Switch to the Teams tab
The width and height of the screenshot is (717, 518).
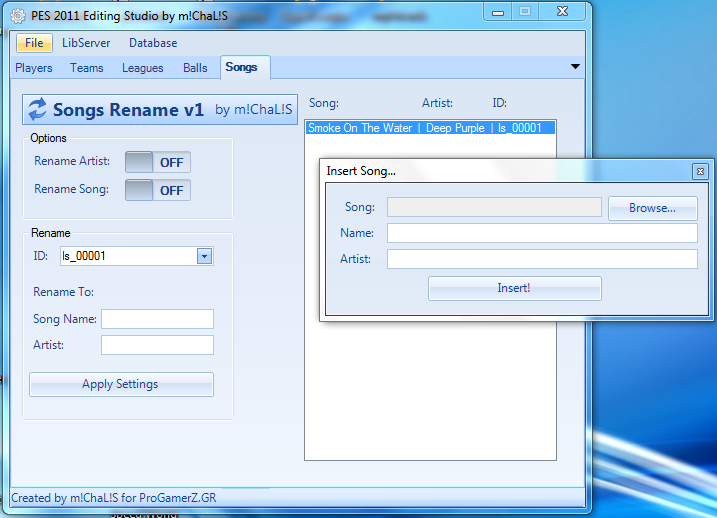[87, 68]
